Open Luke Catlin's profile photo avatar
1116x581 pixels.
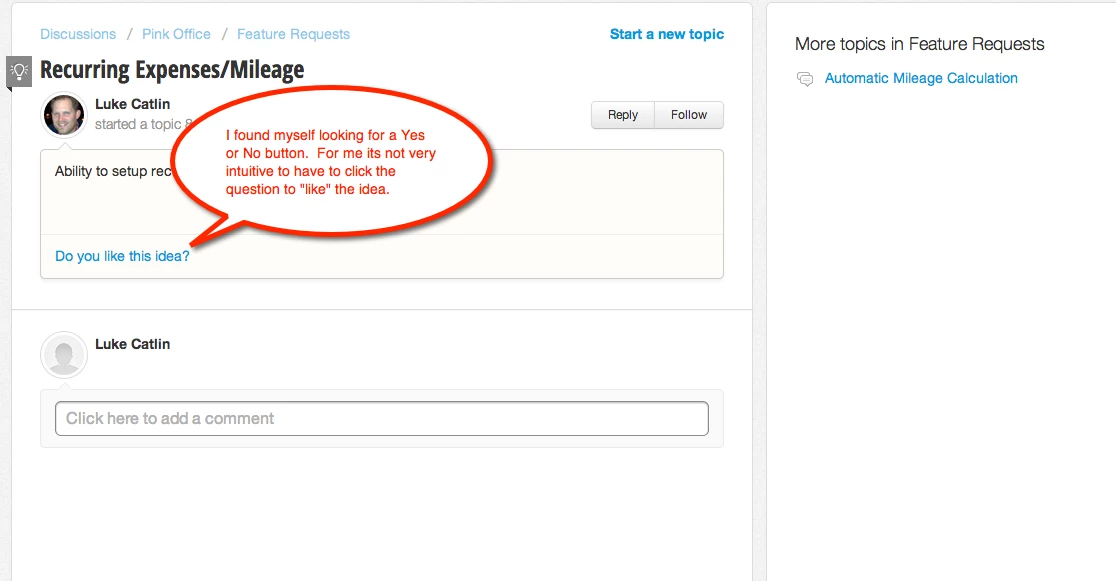point(64,115)
